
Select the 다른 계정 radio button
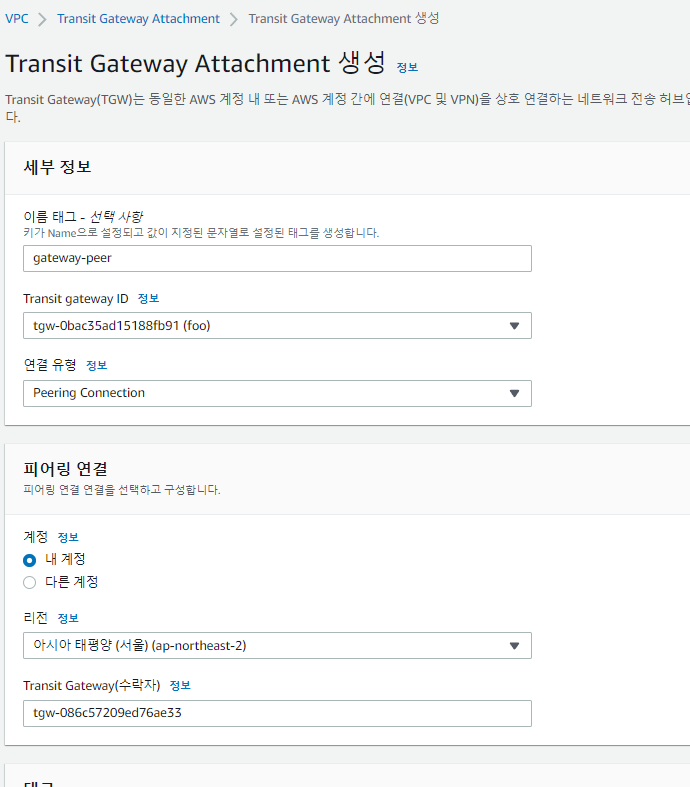pyautogui.click(x=30, y=583)
